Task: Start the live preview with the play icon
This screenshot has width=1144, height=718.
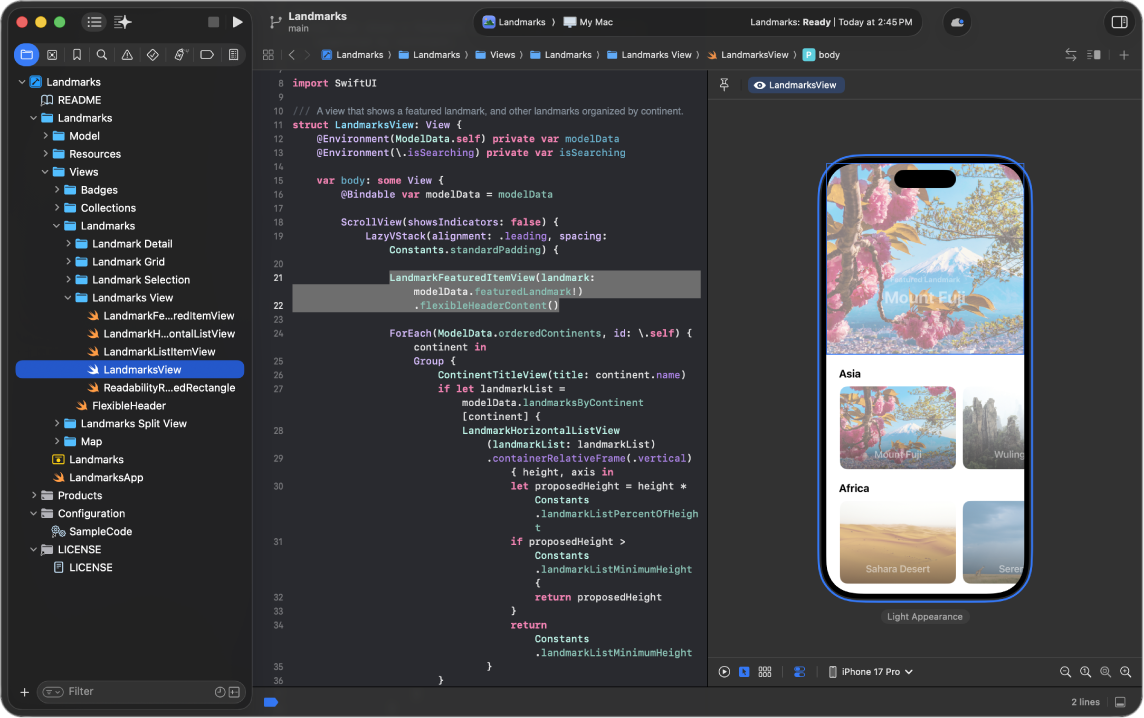Action: 724,671
